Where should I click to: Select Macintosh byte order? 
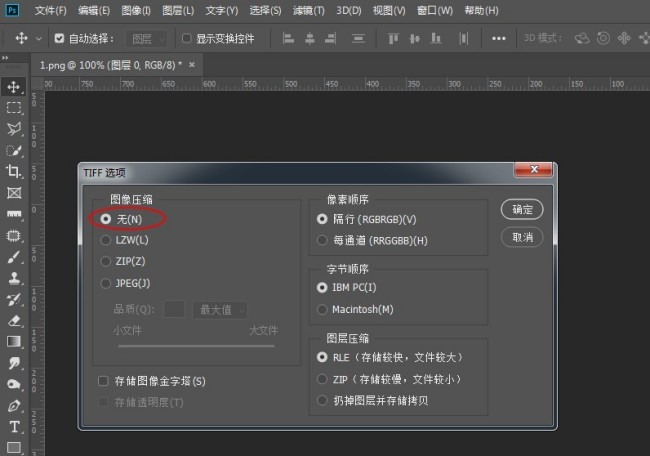click(322, 309)
